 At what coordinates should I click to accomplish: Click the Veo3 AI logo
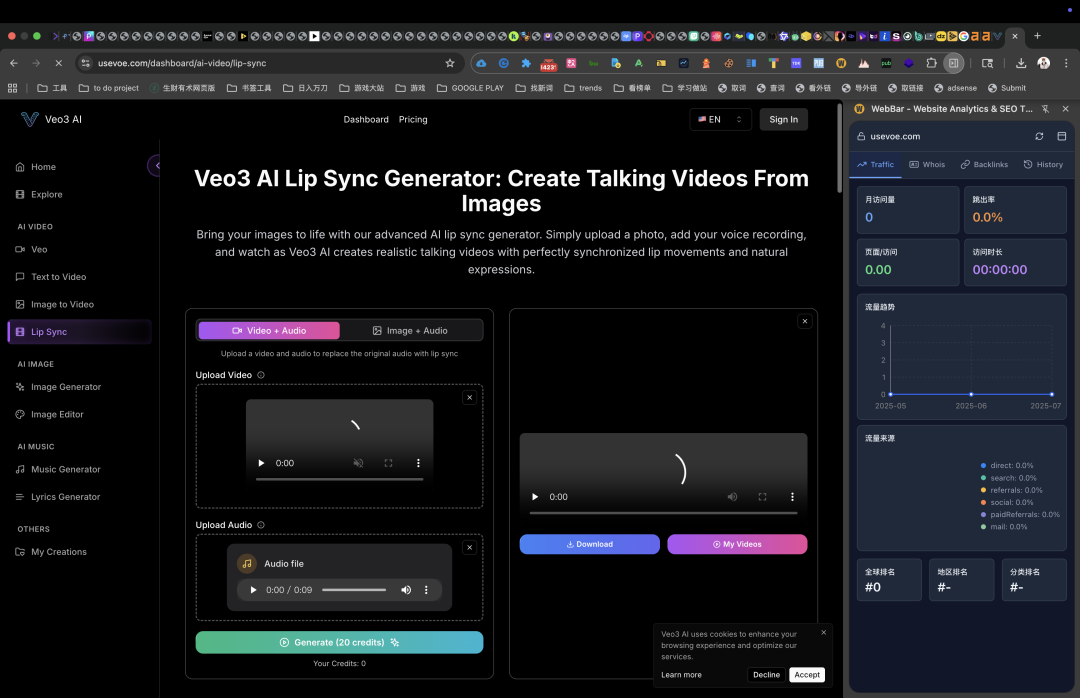[52, 119]
